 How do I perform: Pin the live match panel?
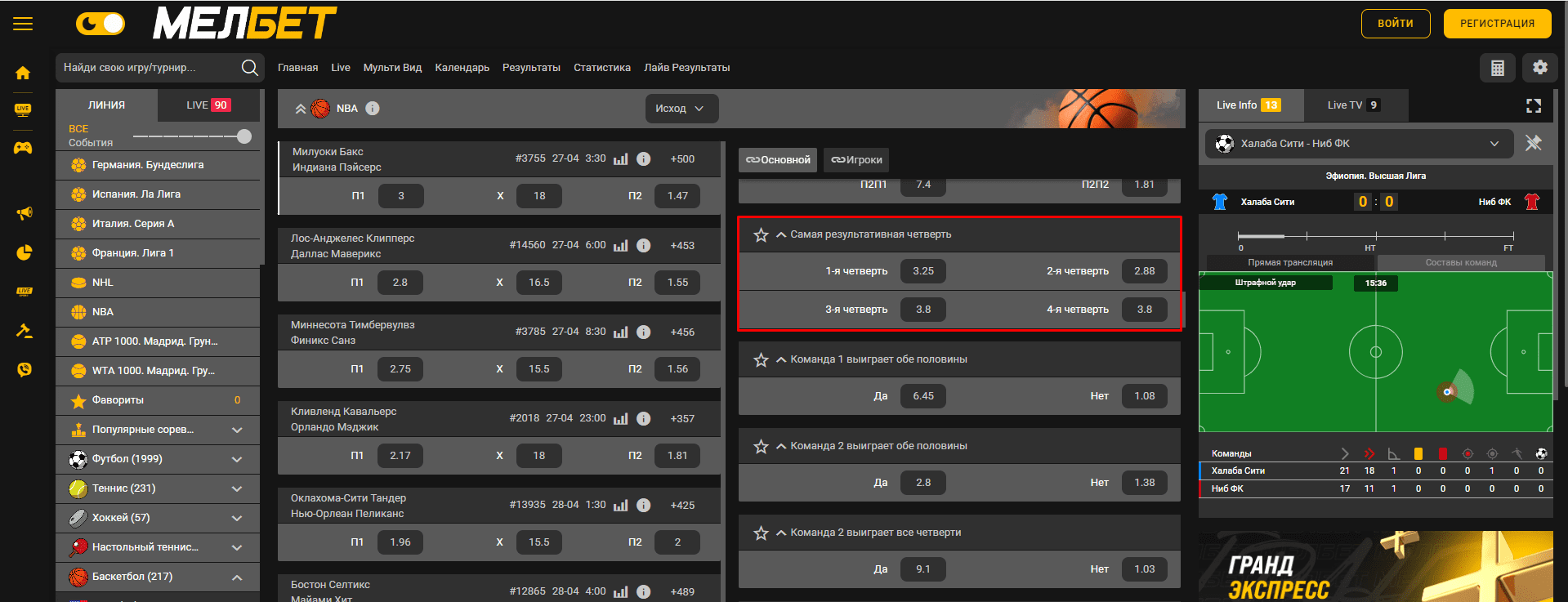click(x=1534, y=143)
